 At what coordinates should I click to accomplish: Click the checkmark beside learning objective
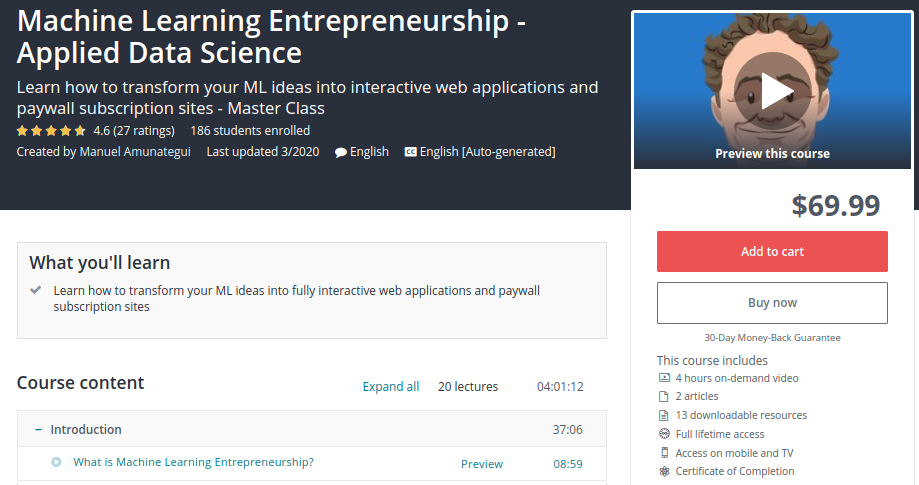coord(36,290)
